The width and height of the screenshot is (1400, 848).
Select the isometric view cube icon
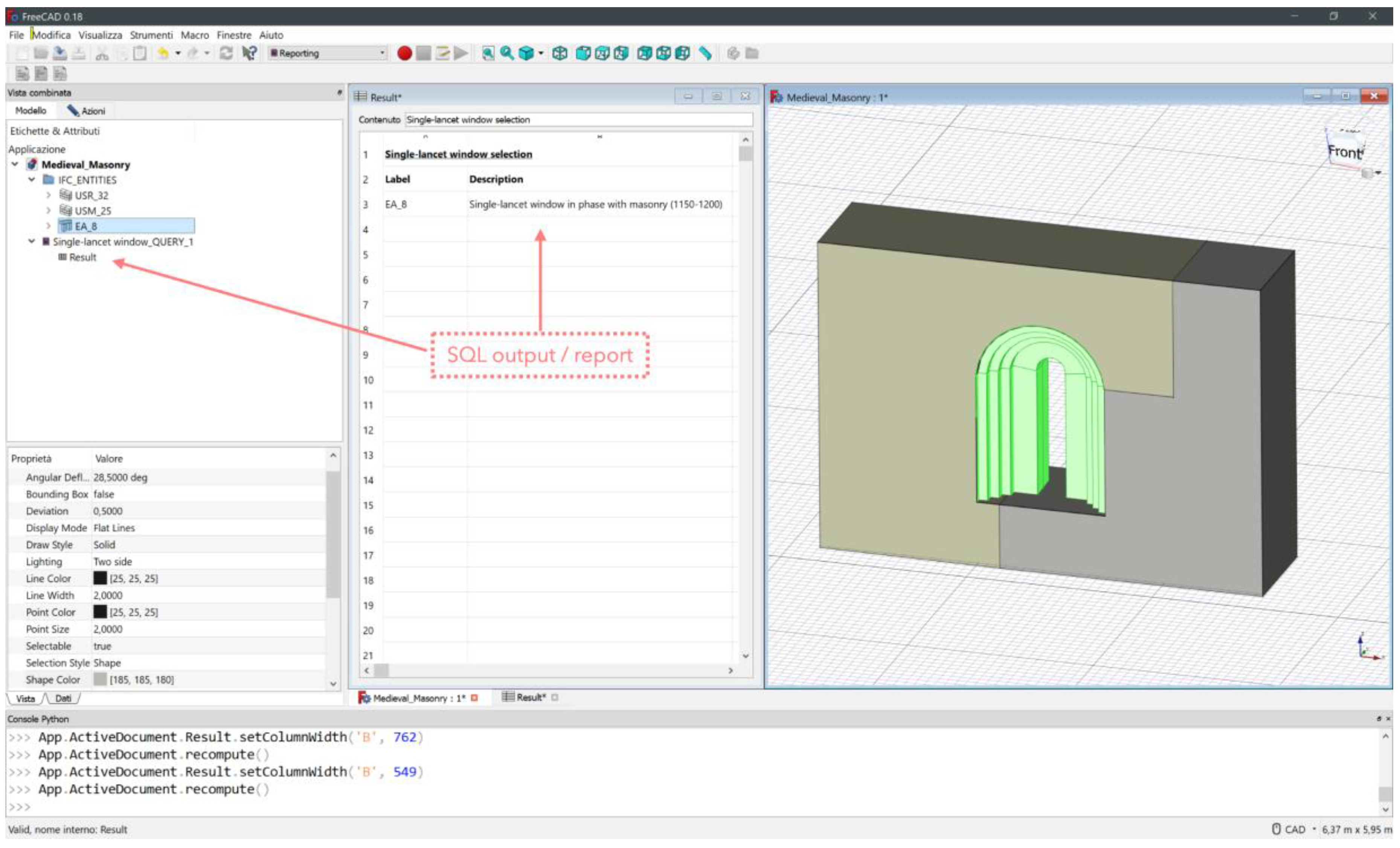point(560,53)
